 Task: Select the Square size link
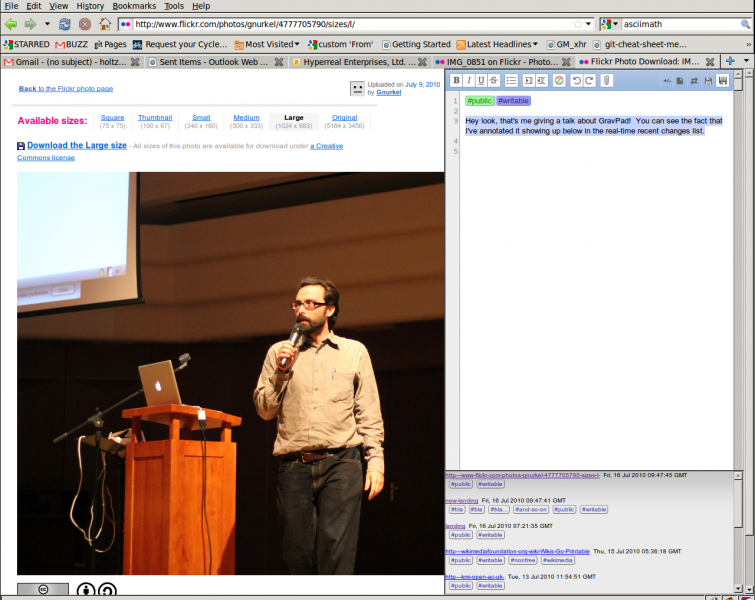tap(112, 117)
